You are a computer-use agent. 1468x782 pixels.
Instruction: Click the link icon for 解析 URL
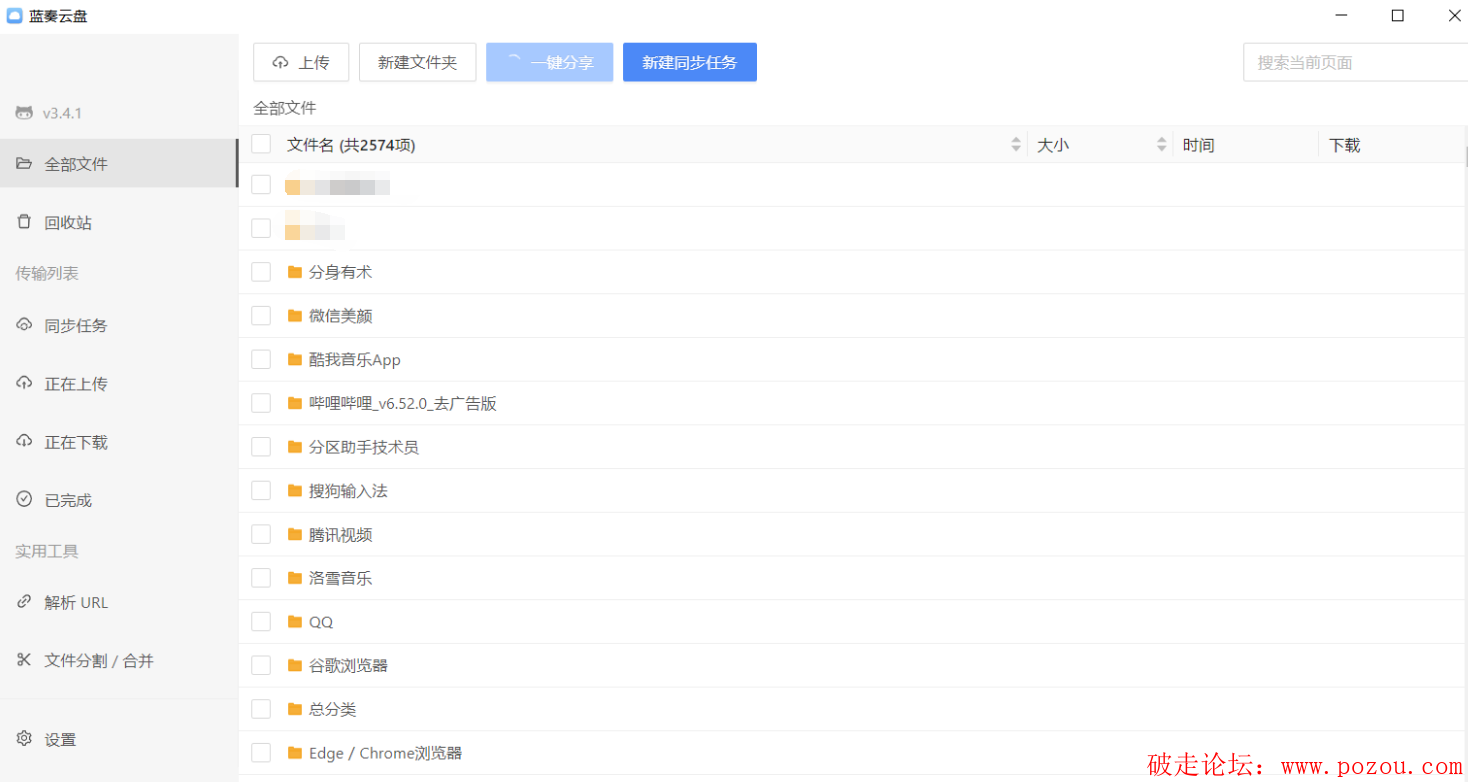click(x=24, y=602)
